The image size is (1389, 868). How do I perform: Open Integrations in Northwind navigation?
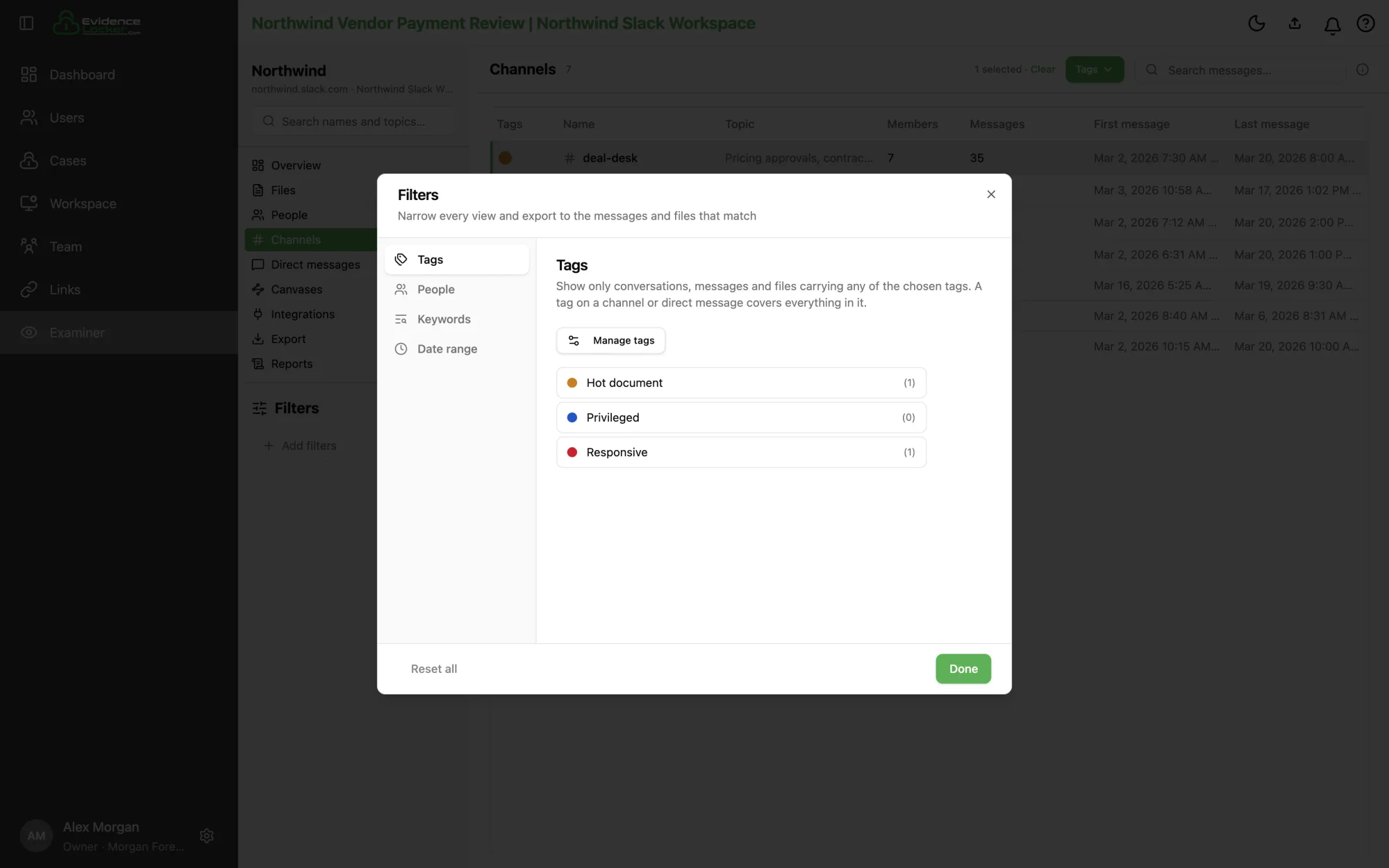pos(311,315)
